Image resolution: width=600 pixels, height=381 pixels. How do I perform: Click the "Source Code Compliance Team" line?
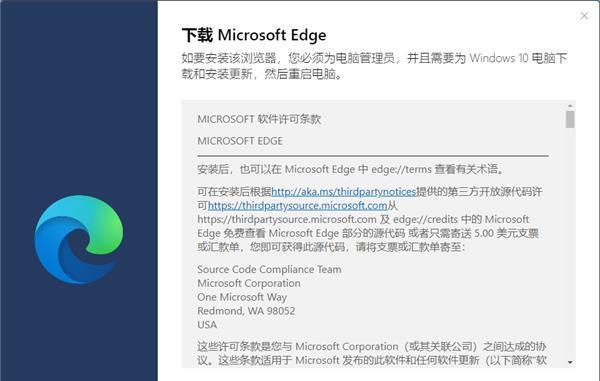(269, 269)
